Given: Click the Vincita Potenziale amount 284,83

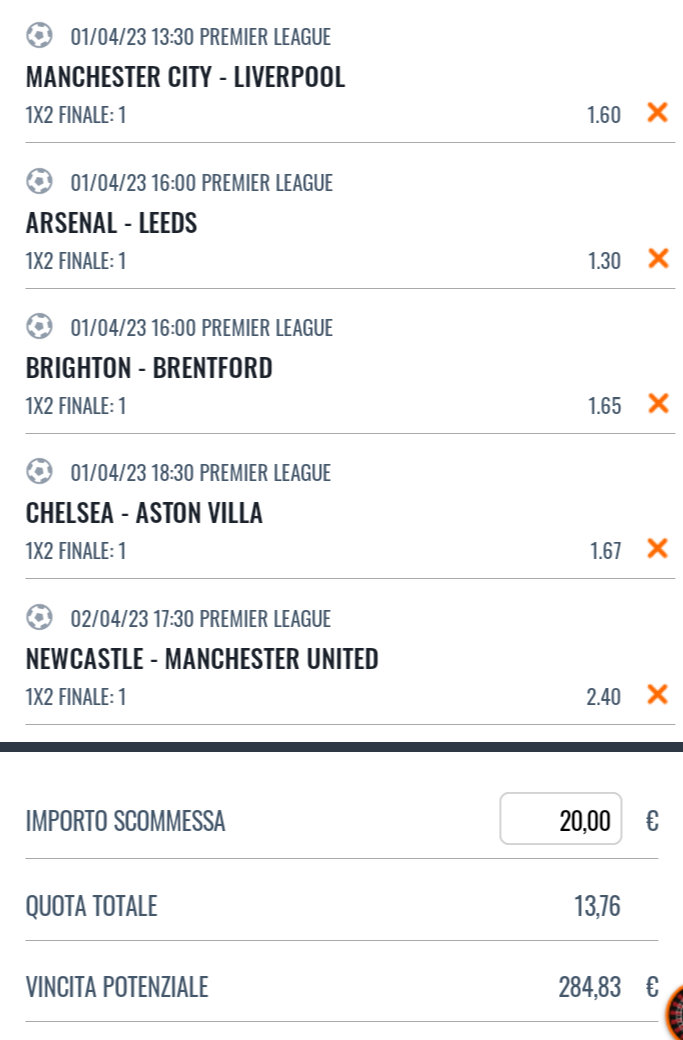Looking at the screenshot, I should pyautogui.click(x=589, y=988).
